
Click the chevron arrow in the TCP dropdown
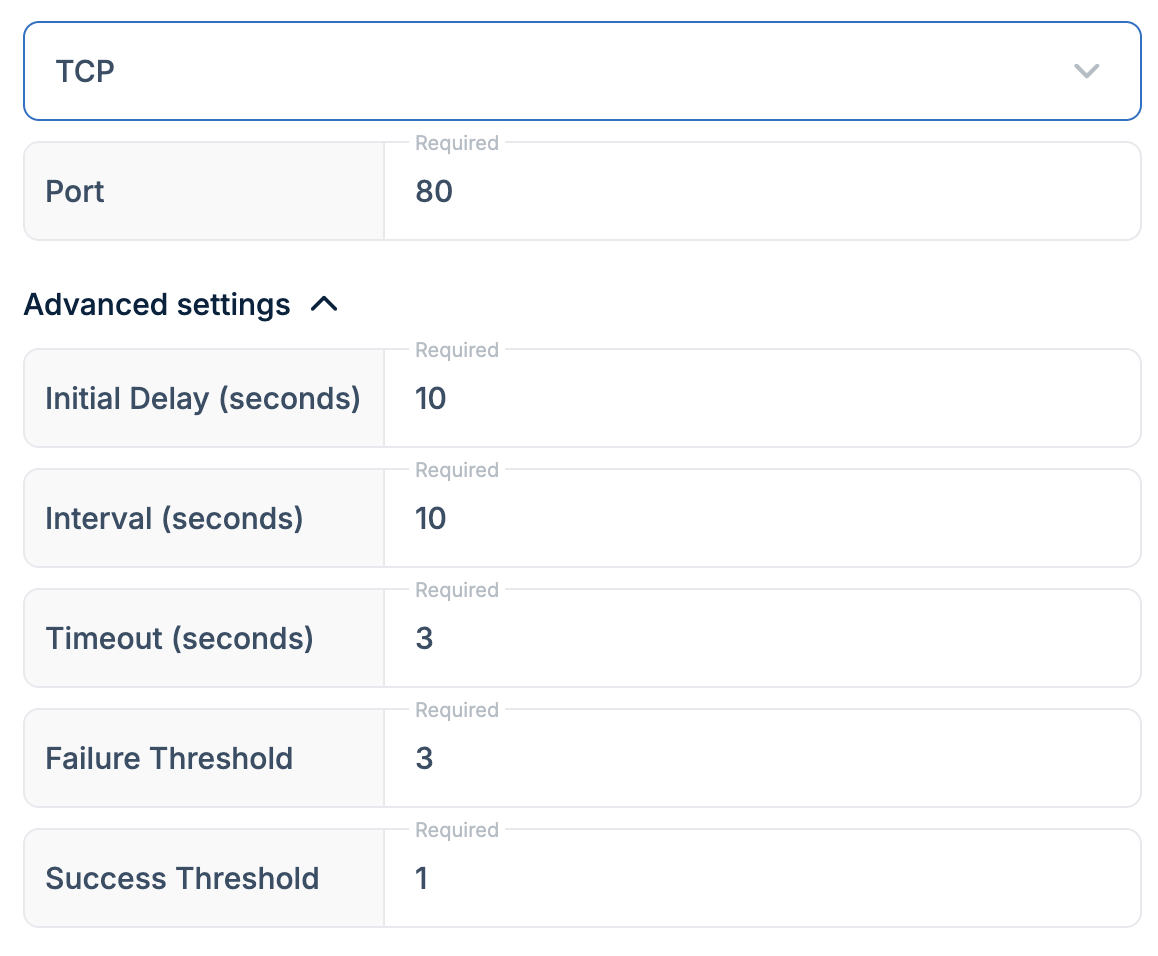pos(1086,71)
